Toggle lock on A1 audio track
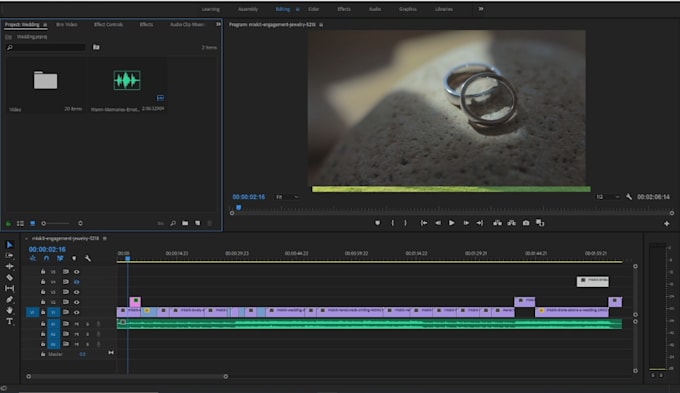Image resolution: width=680 pixels, height=393 pixels. click(43, 324)
